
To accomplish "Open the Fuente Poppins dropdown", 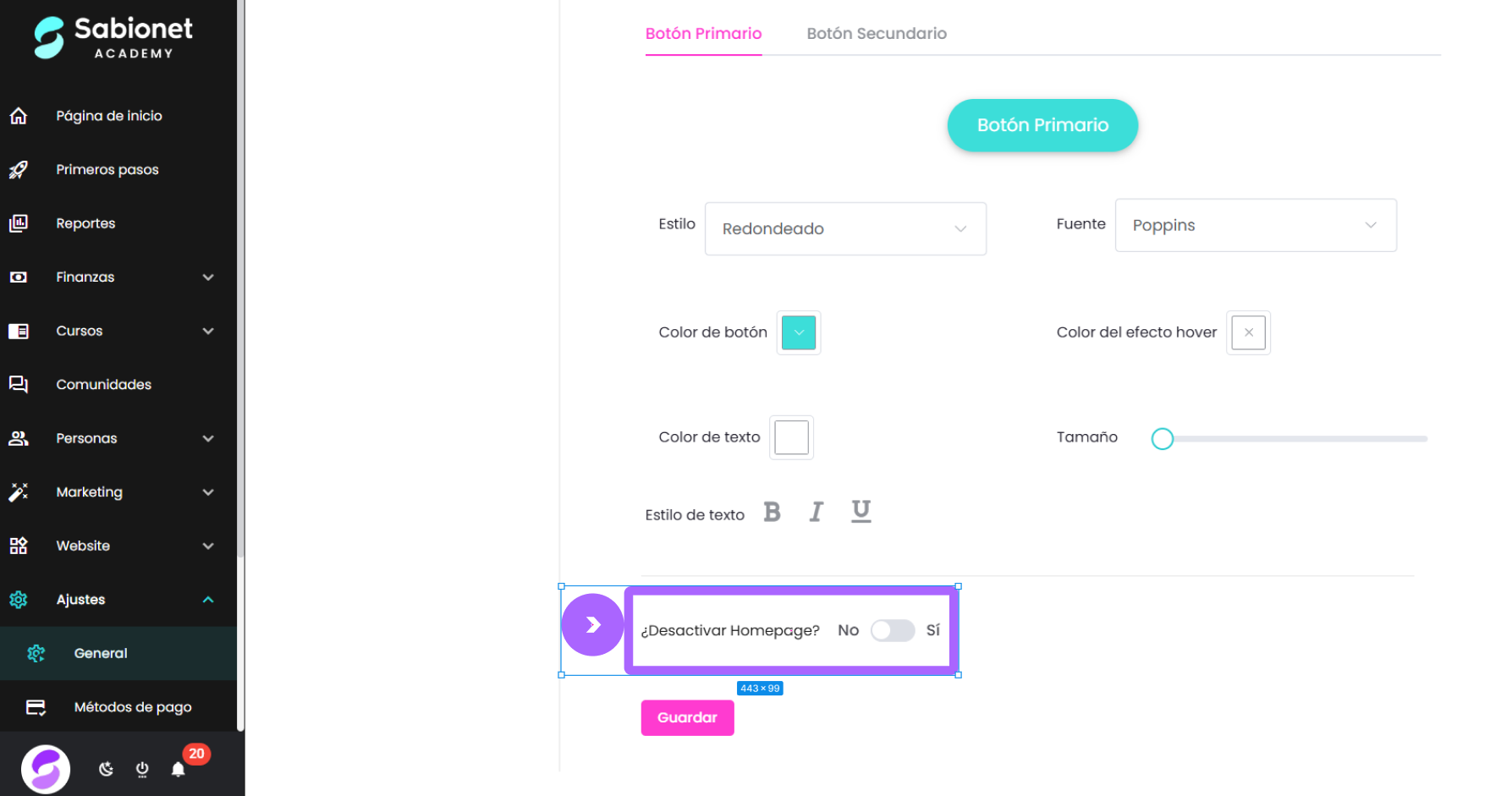I will pos(1256,225).
